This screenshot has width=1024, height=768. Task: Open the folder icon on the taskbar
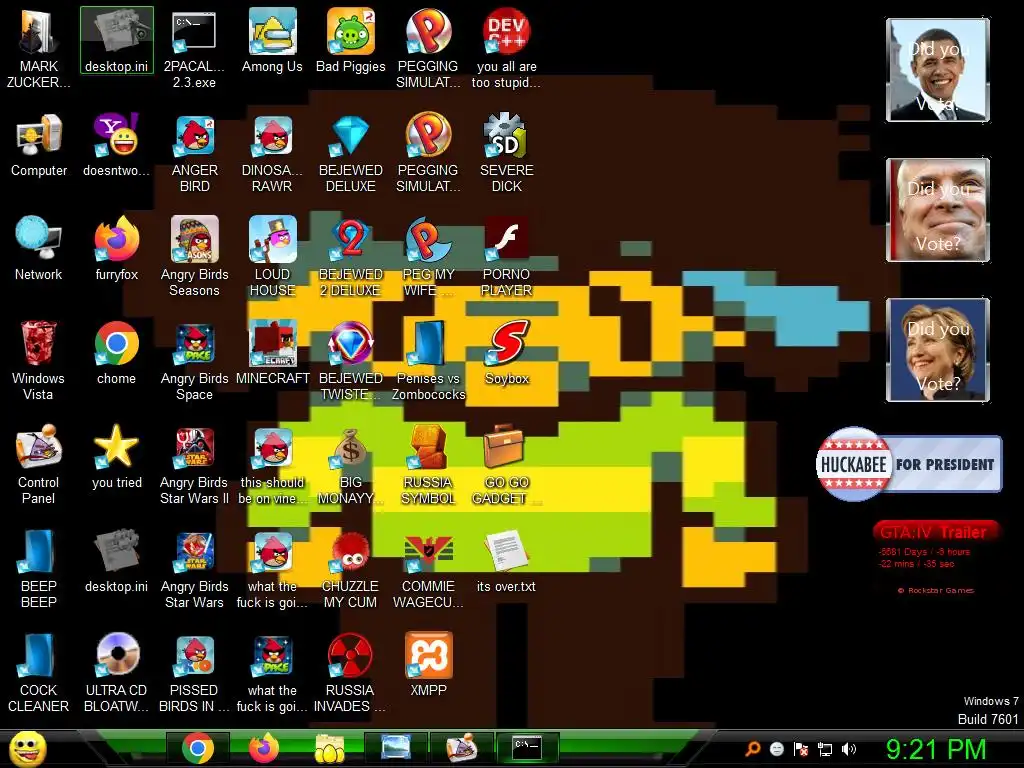coord(330,748)
